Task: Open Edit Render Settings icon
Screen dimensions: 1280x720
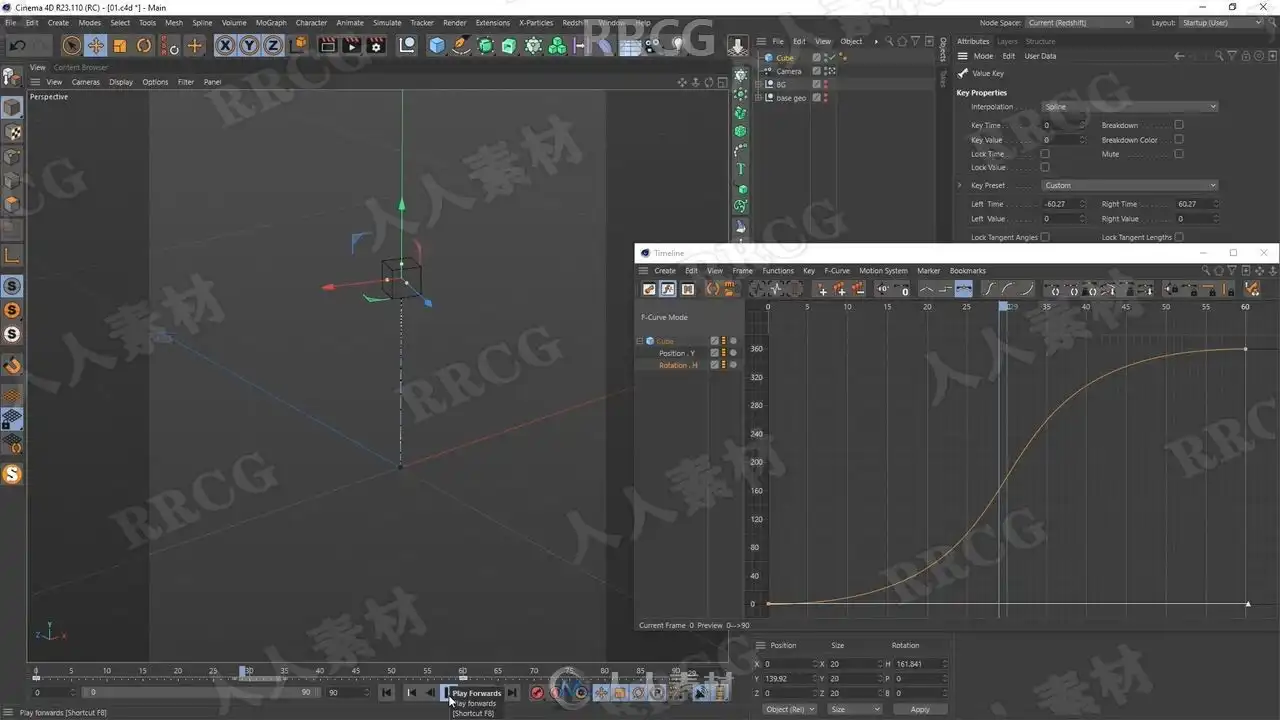Action: (x=376, y=45)
